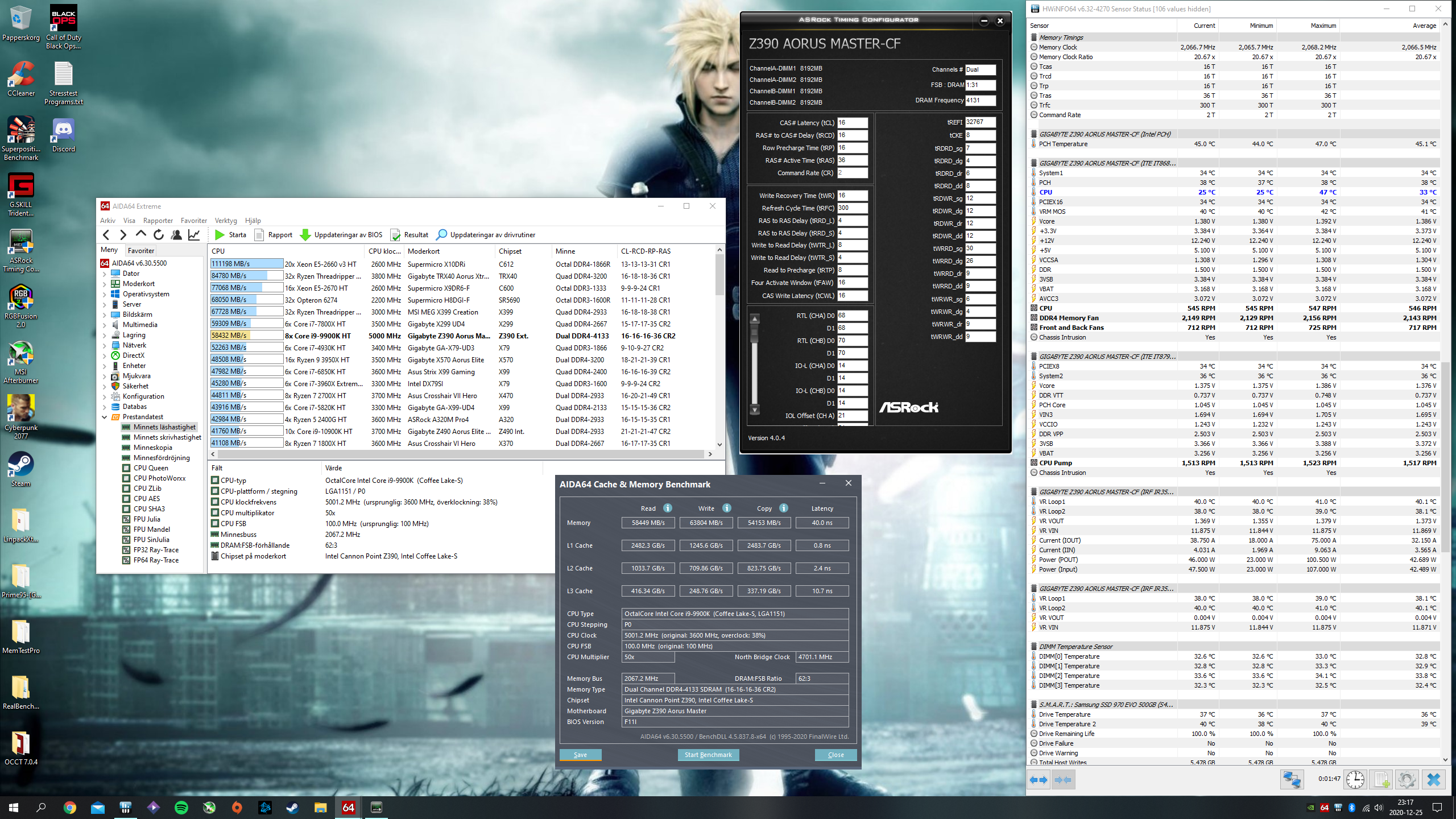Image resolution: width=1456 pixels, height=819 pixels.
Task: Open RGBFusion 2.0 desktop shortcut
Action: (21, 307)
